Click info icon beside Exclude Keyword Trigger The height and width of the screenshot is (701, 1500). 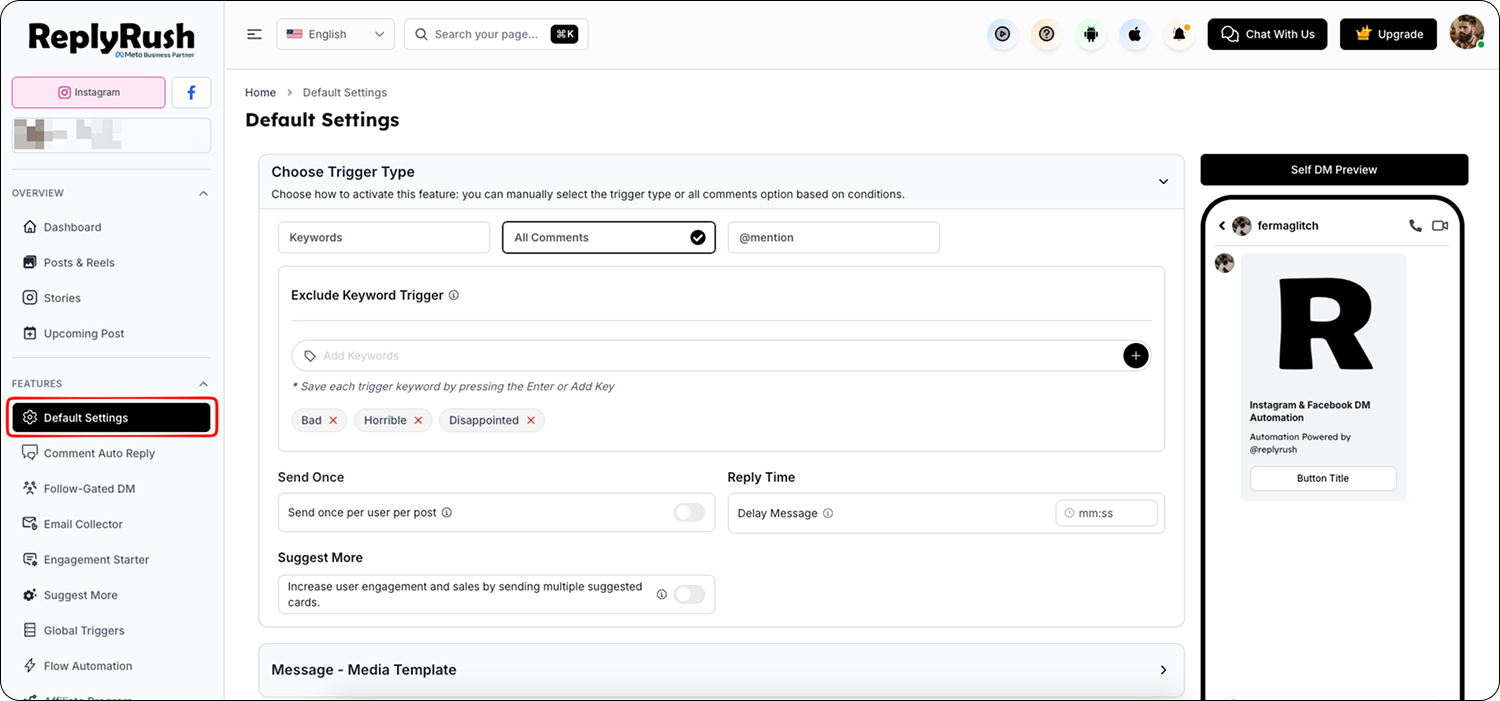(x=454, y=295)
